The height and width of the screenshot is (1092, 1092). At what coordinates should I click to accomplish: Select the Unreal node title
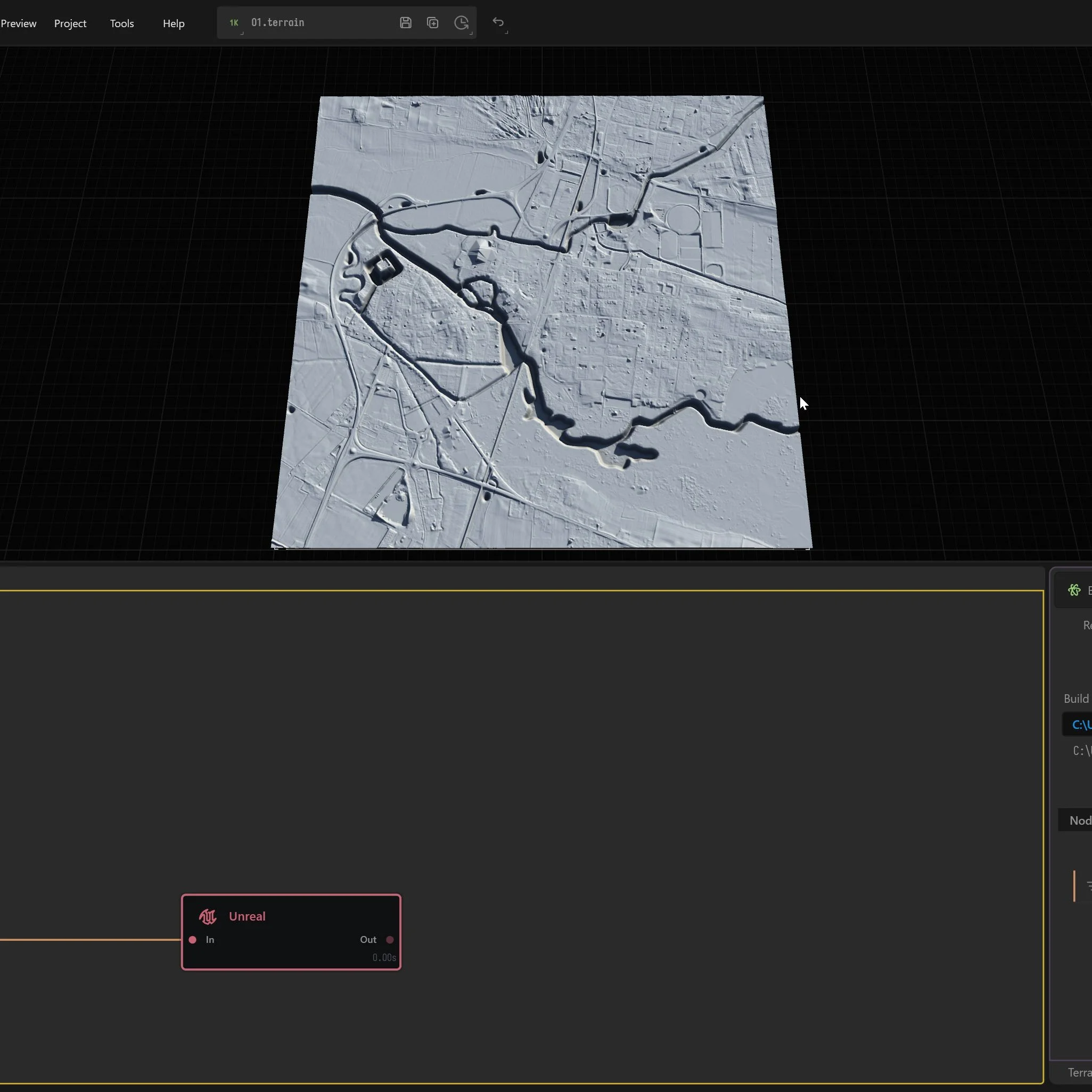click(x=247, y=916)
